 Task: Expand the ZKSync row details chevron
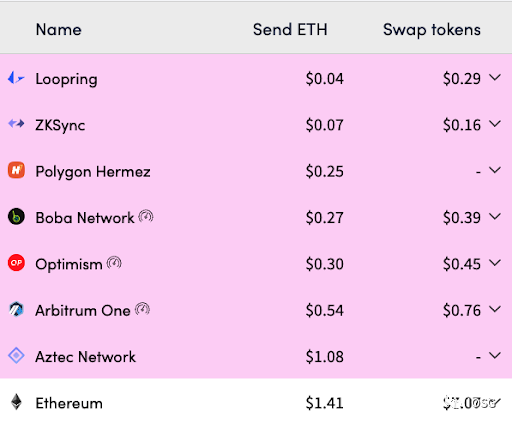pyautogui.click(x=495, y=124)
